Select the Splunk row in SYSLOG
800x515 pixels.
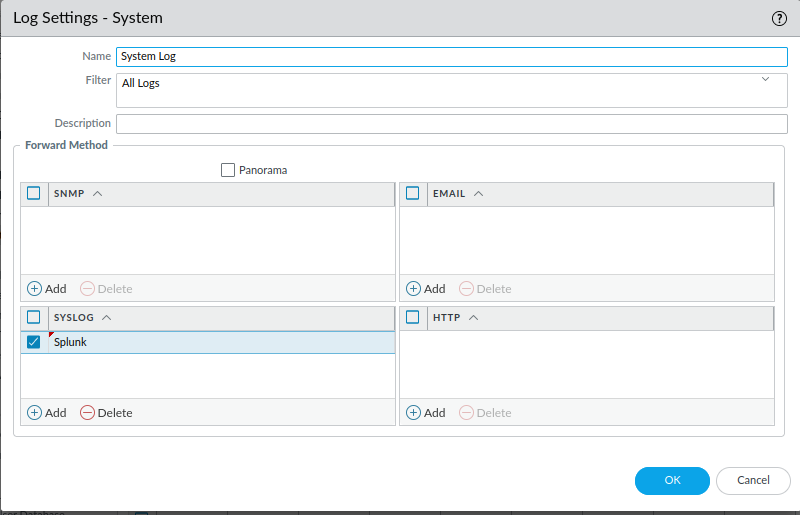point(208,342)
